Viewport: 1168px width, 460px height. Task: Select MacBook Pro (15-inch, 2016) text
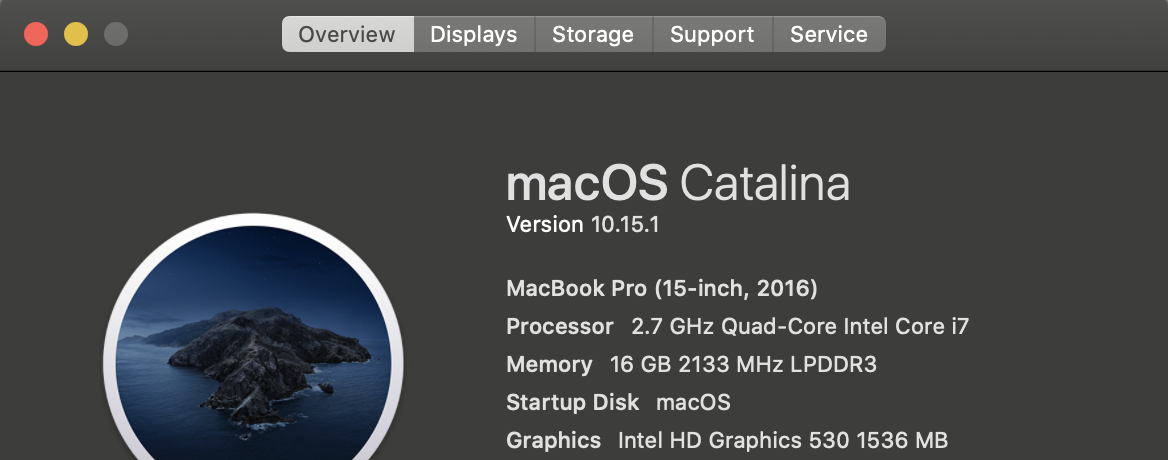[661, 289]
